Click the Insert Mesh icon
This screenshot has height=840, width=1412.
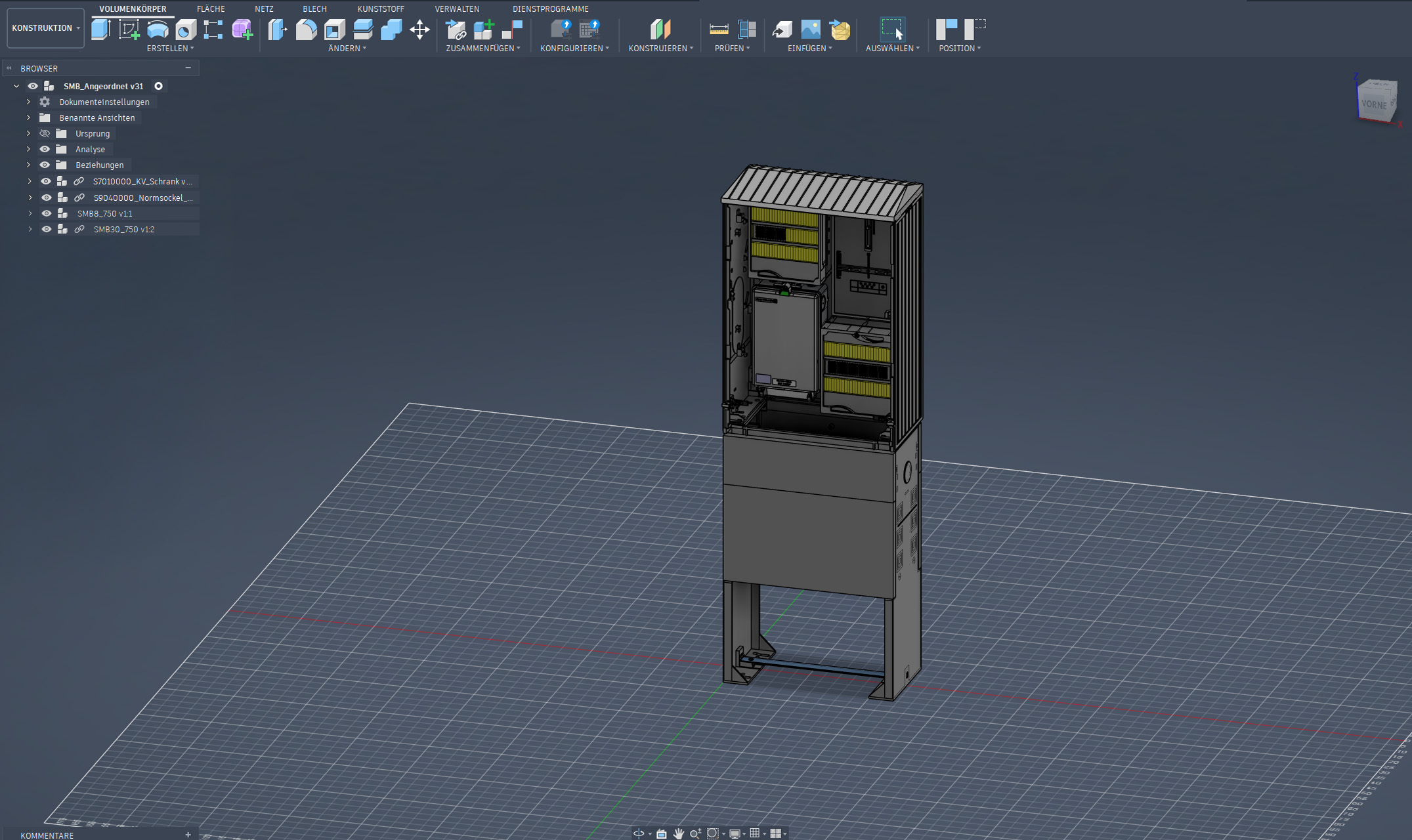coord(840,30)
